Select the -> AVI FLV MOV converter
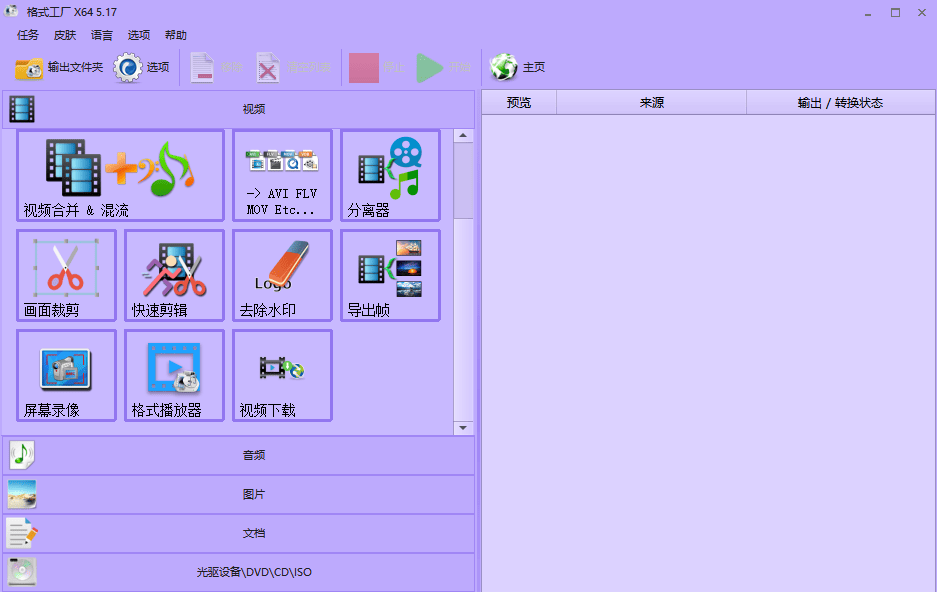The image size is (937, 592). click(x=281, y=175)
